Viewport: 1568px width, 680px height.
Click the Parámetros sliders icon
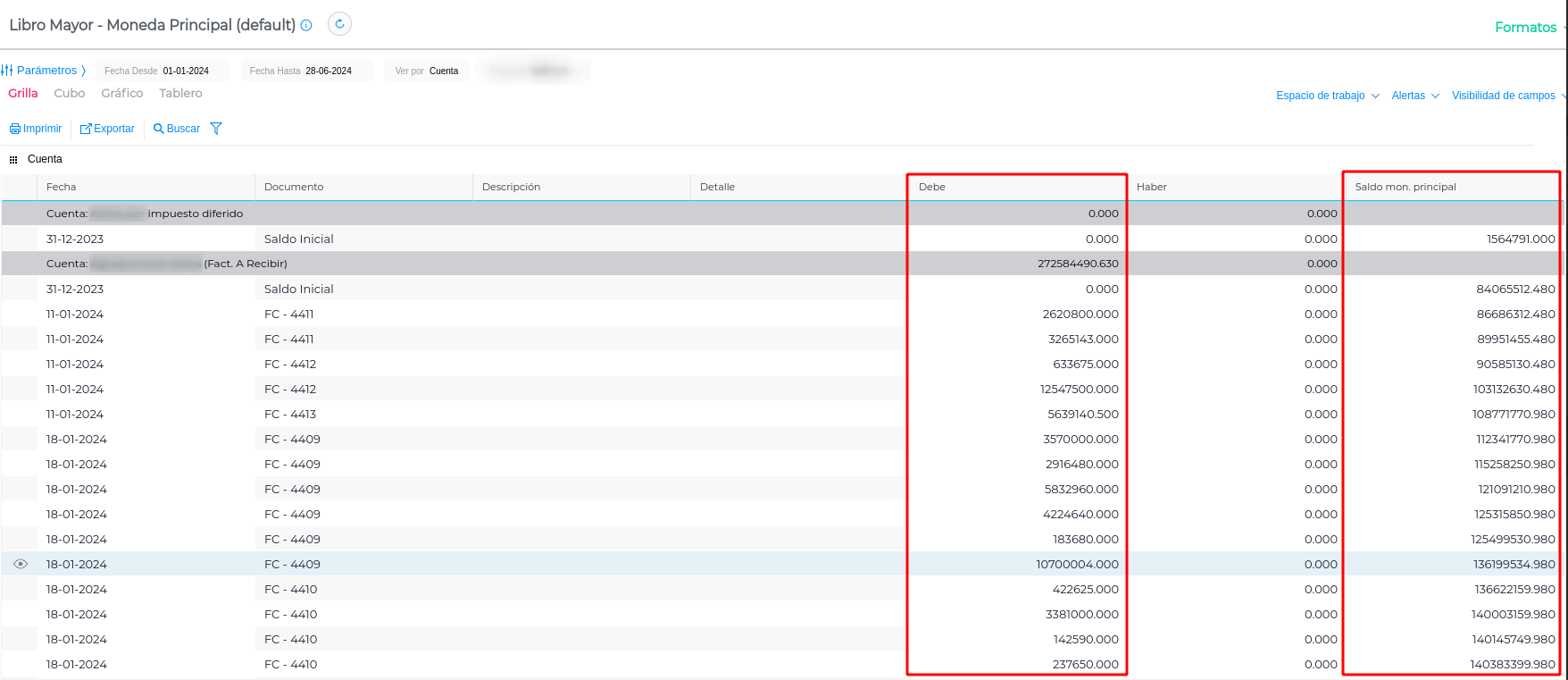[x=7, y=71]
